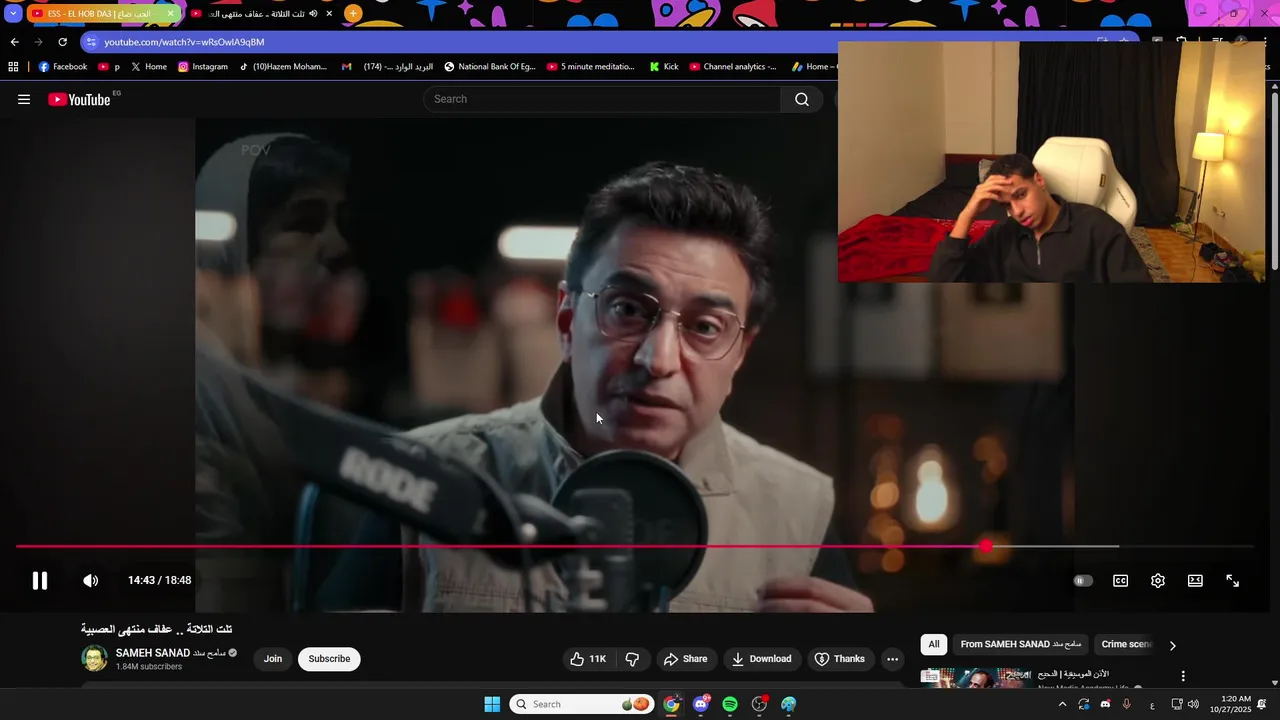Open the player settings gear menu

click(x=1158, y=580)
